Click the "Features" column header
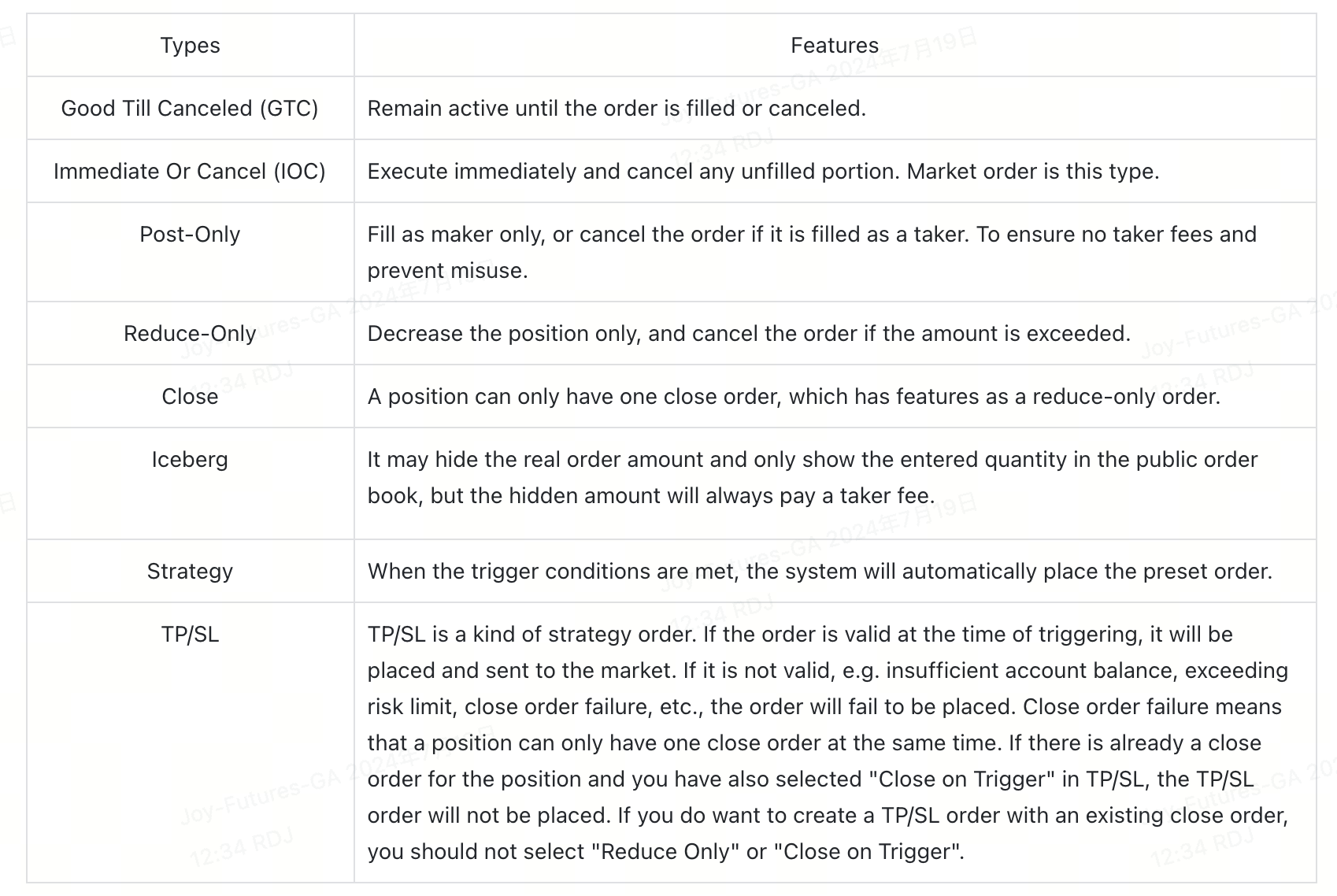This screenshot has width=1337, height=896. click(834, 46)
